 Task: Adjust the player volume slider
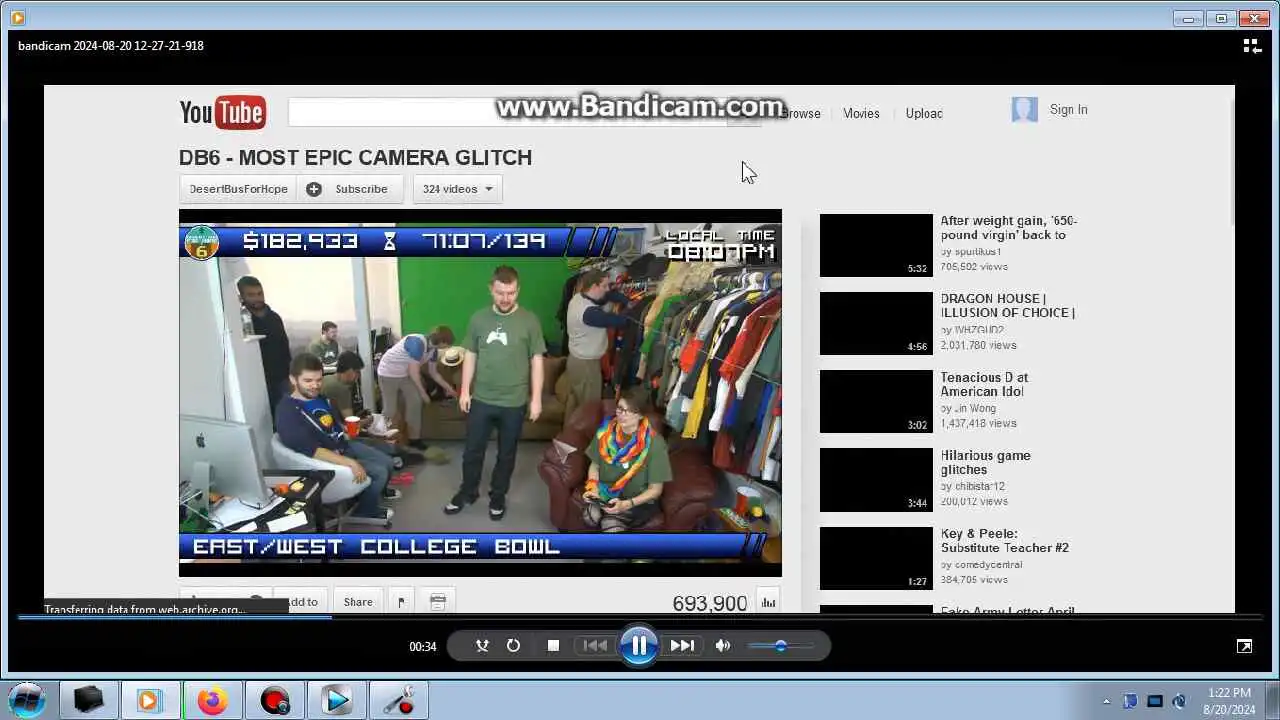[x=780, y=646]
